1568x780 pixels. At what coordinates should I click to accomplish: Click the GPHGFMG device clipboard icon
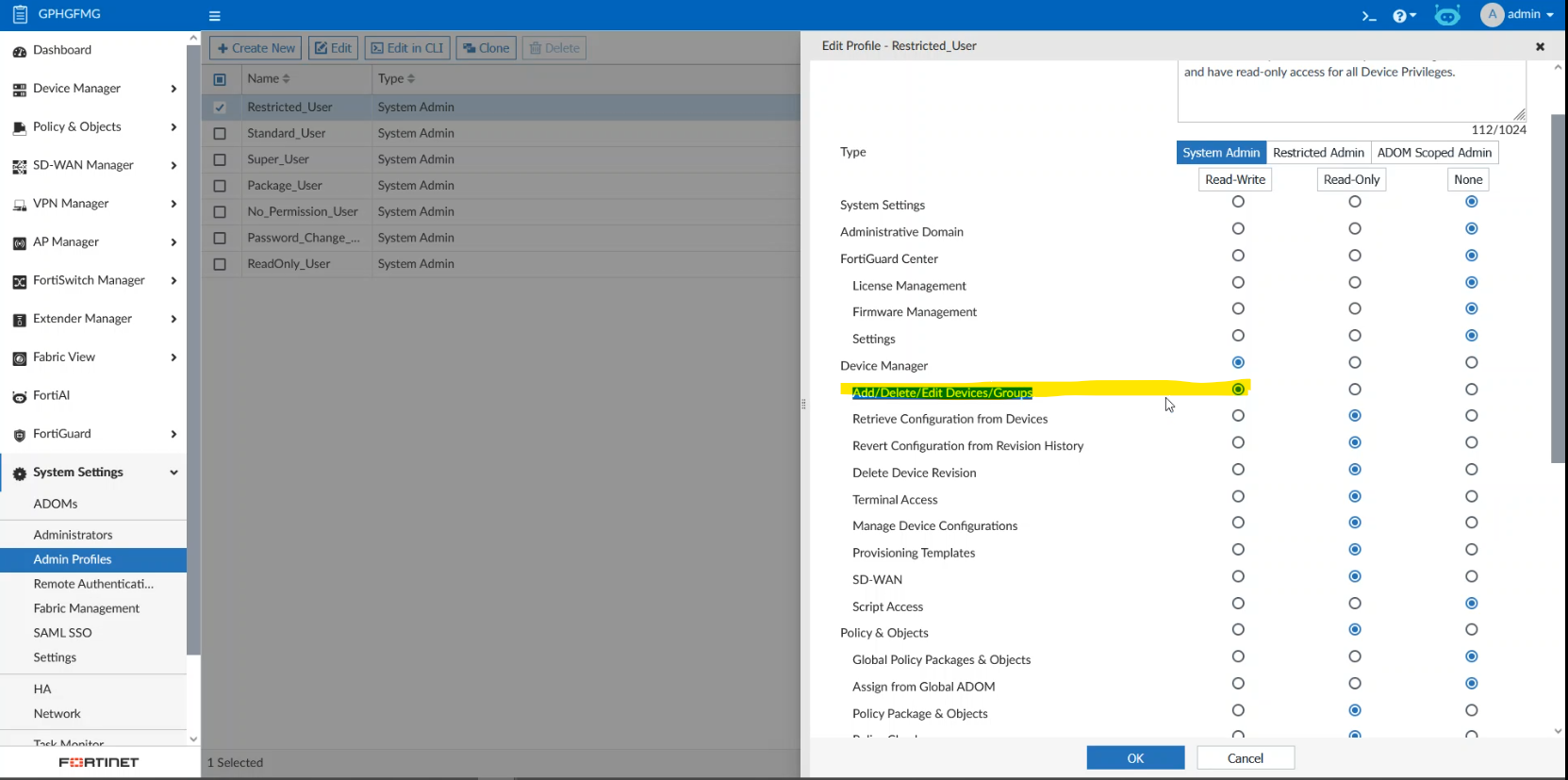[x=20, y=14]
